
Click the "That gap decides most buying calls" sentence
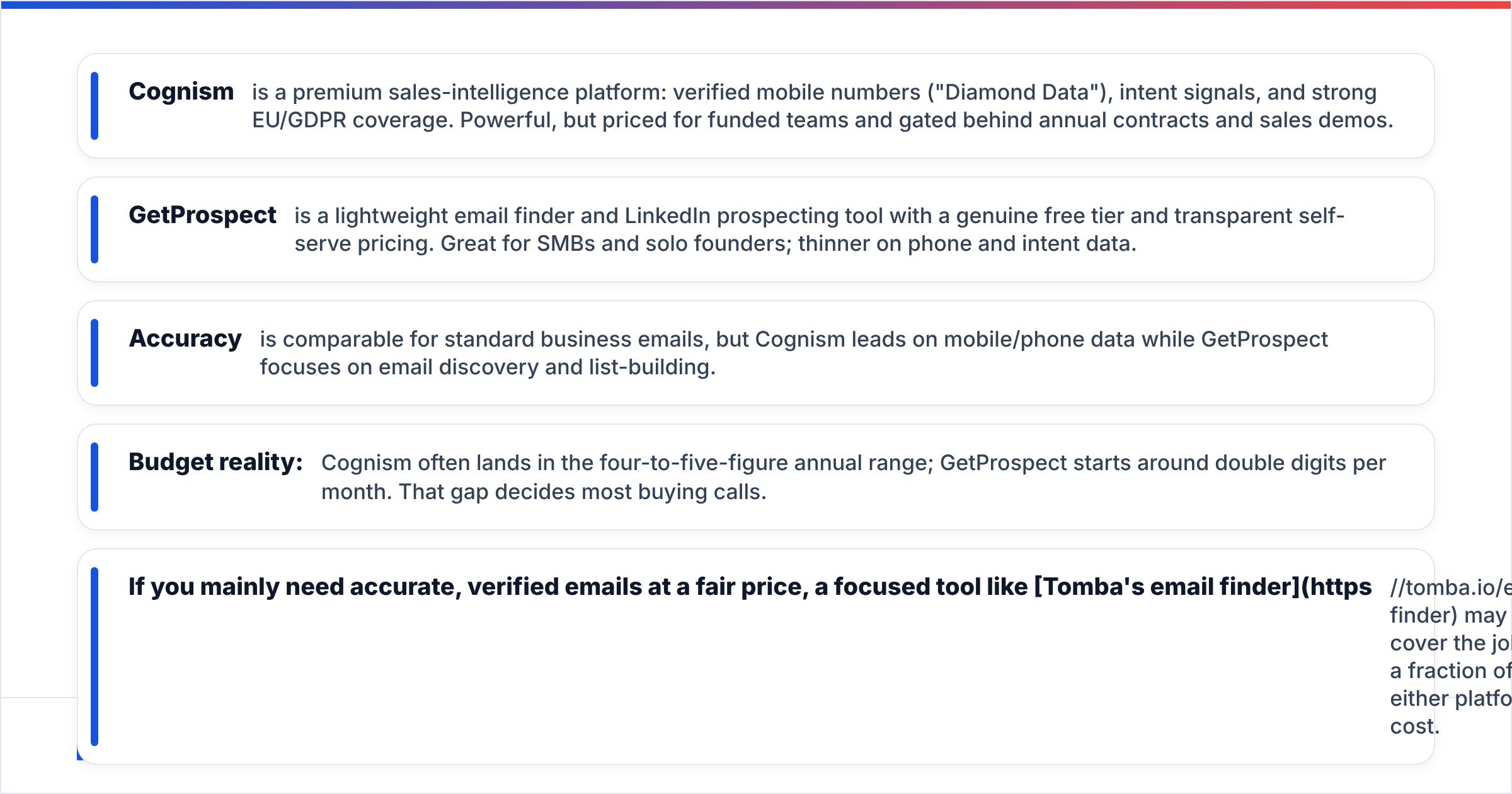click(583, 492)
